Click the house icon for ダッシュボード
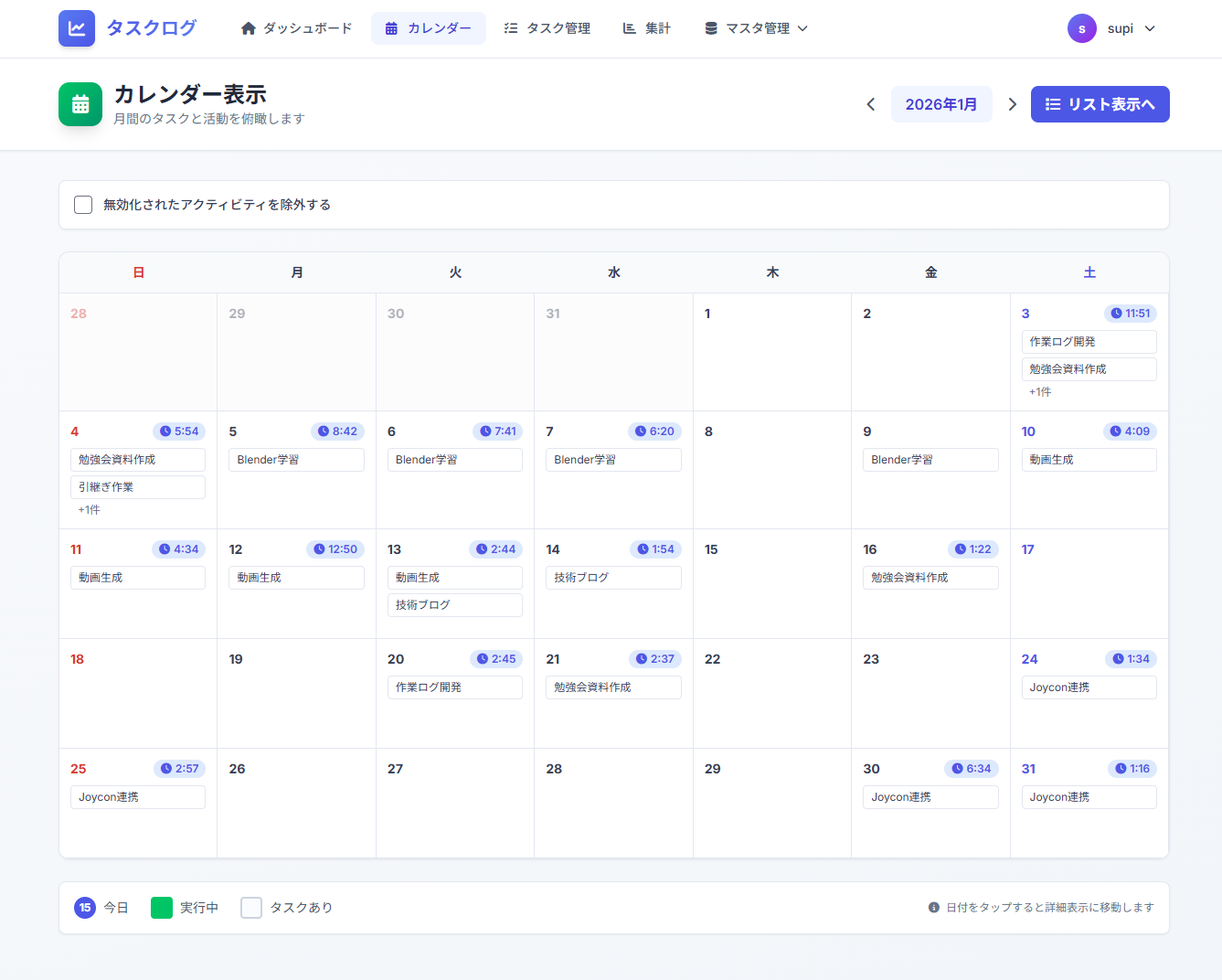1222x980 pixels. click(248, 28)
